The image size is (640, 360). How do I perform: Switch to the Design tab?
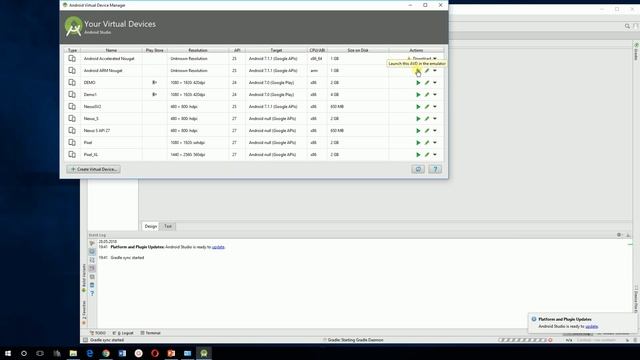tap(151, 226)
